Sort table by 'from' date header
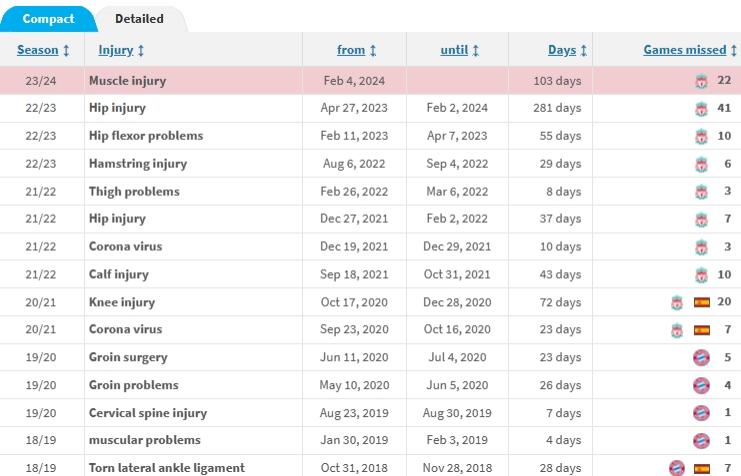Screen dimensions: 741x476 coord(356,50)
